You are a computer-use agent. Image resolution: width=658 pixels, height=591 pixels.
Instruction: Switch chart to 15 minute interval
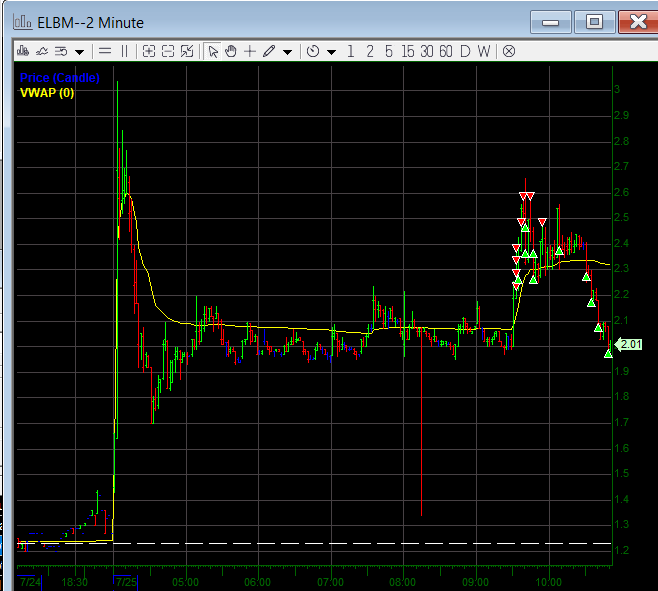(x=407, y=51)
